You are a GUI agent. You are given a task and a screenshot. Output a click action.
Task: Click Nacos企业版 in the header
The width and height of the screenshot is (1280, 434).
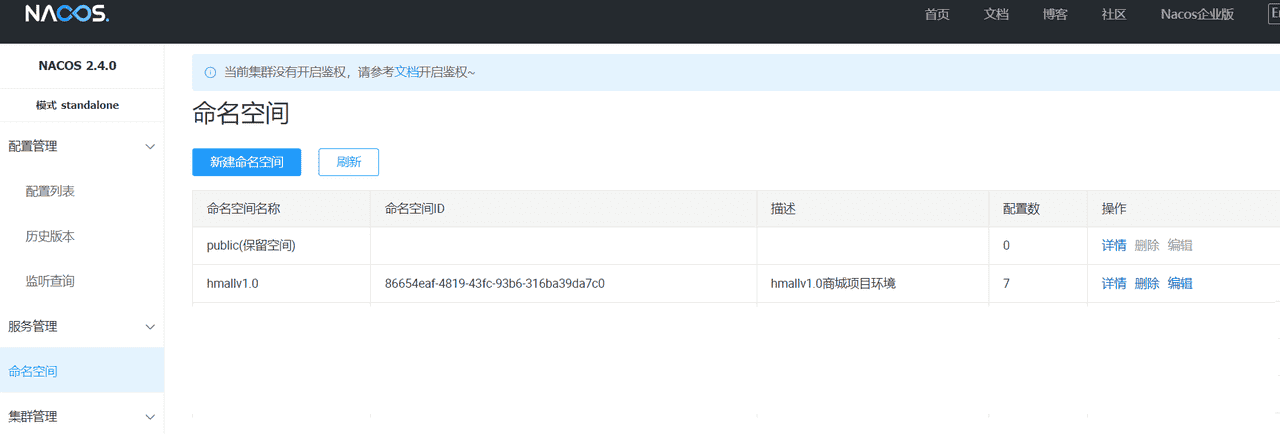[1197, 14]
